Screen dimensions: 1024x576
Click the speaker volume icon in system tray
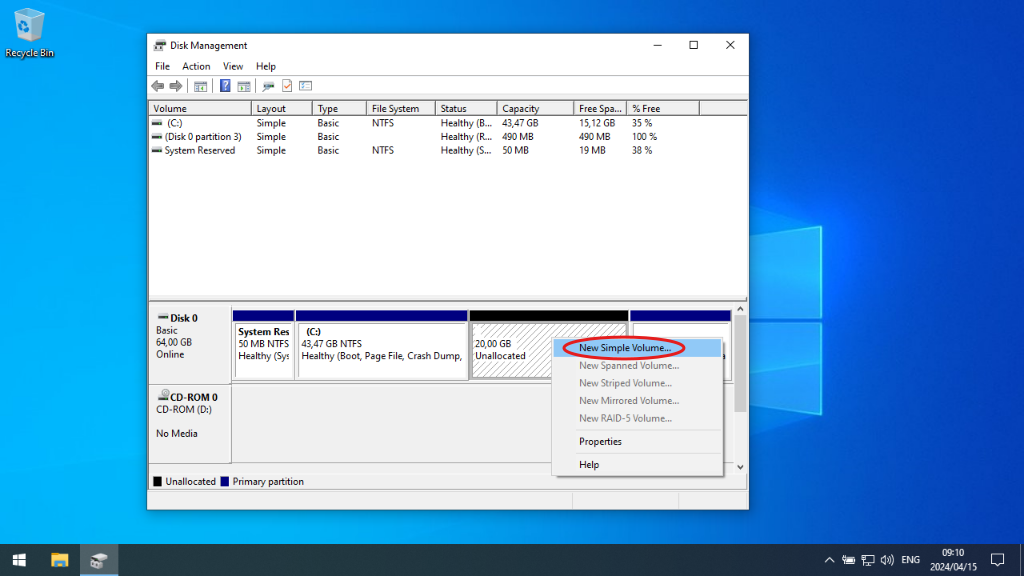click(888, 559)
